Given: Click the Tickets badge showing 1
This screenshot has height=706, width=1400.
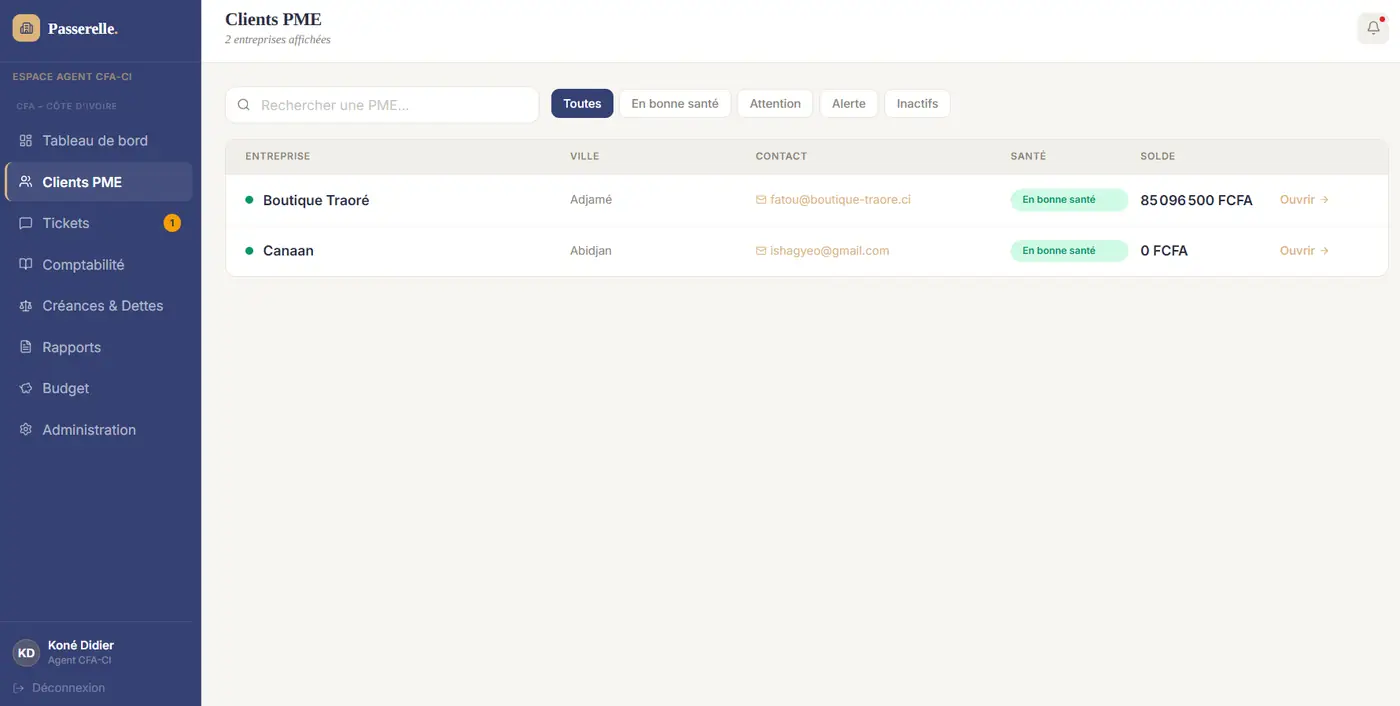Looking at the screenshot, I should click(x=172, y=223).
